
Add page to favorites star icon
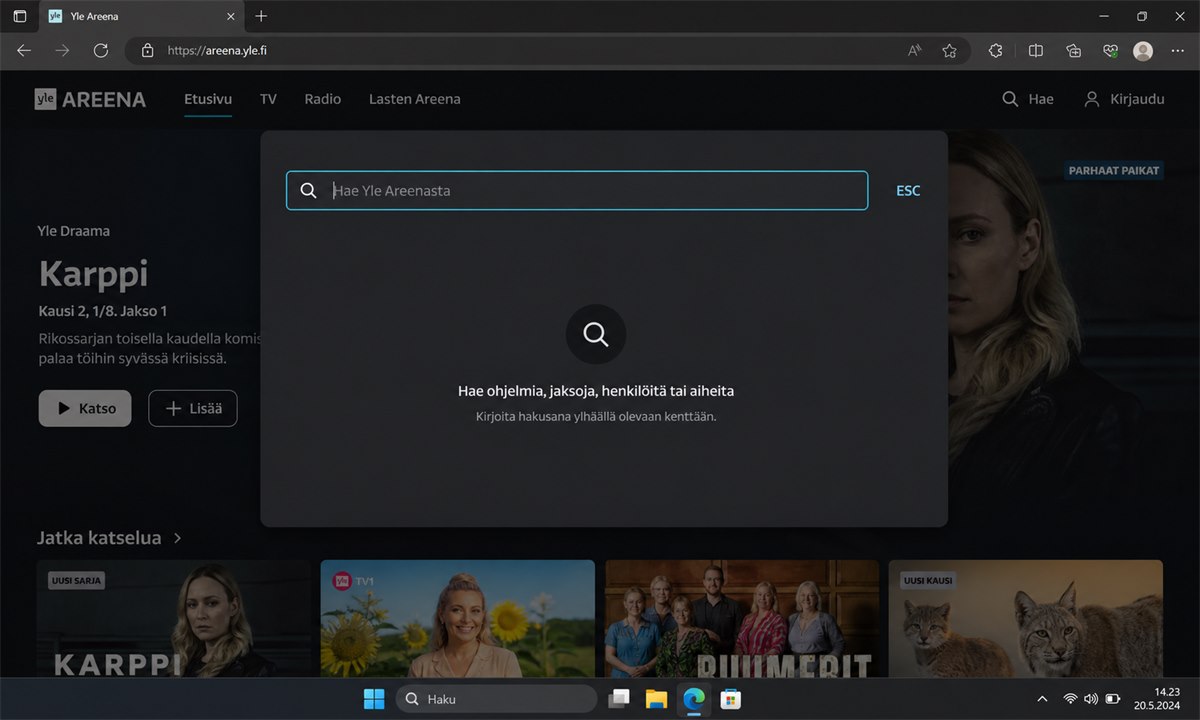(949, 51)
